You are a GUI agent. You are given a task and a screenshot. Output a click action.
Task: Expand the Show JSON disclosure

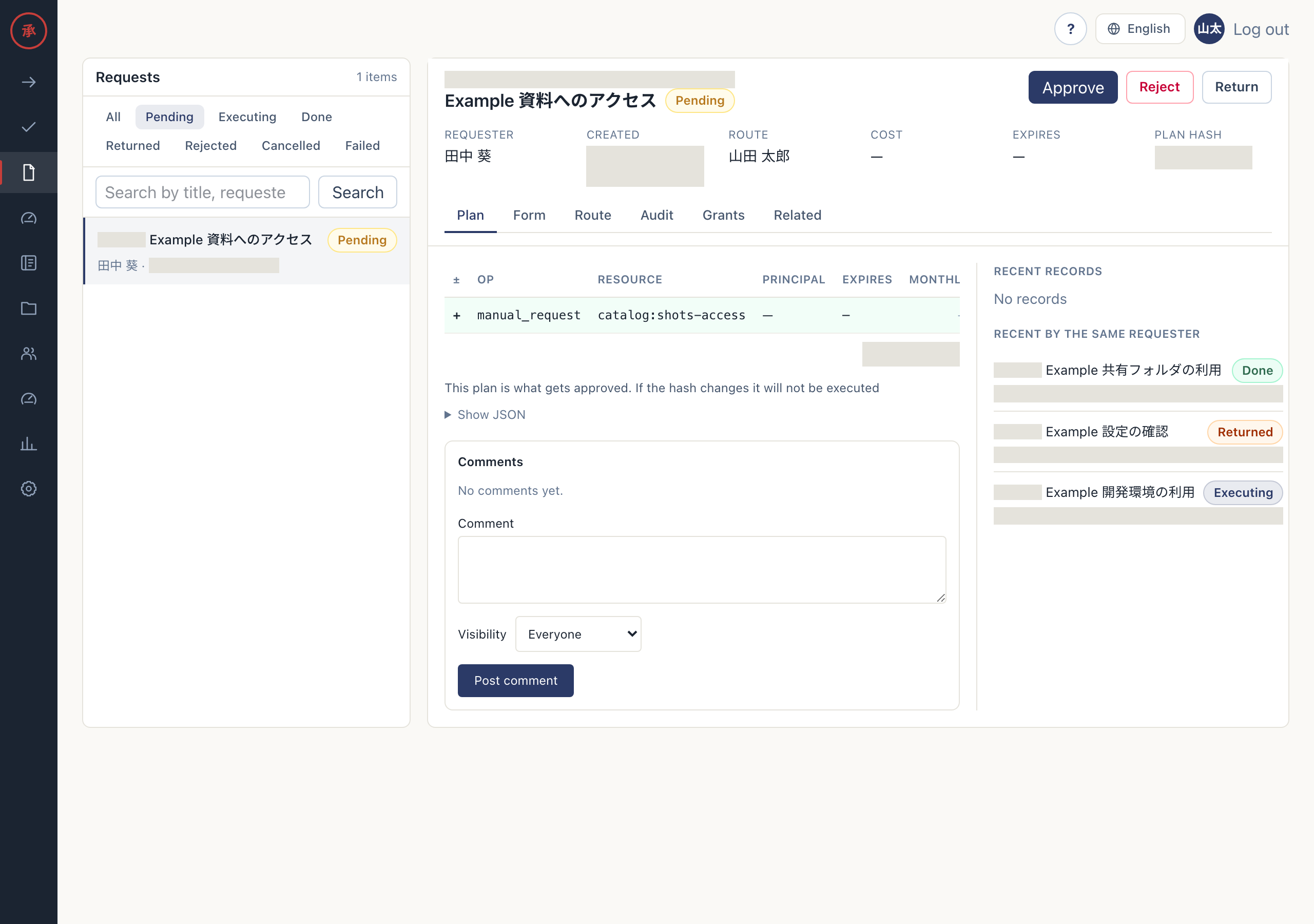[x=486, y=414]
